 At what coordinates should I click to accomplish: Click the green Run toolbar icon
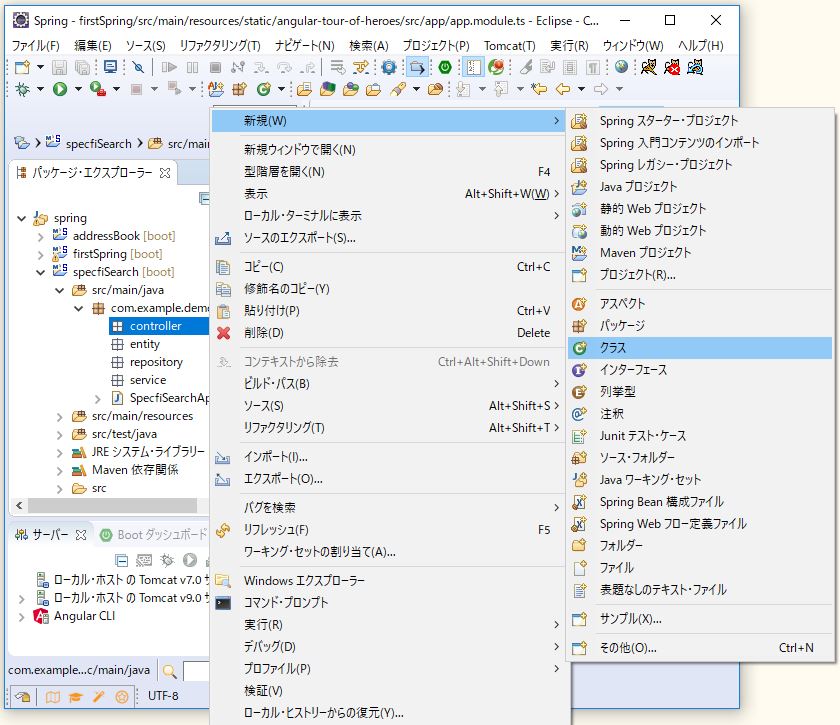[x=60, y=89]
